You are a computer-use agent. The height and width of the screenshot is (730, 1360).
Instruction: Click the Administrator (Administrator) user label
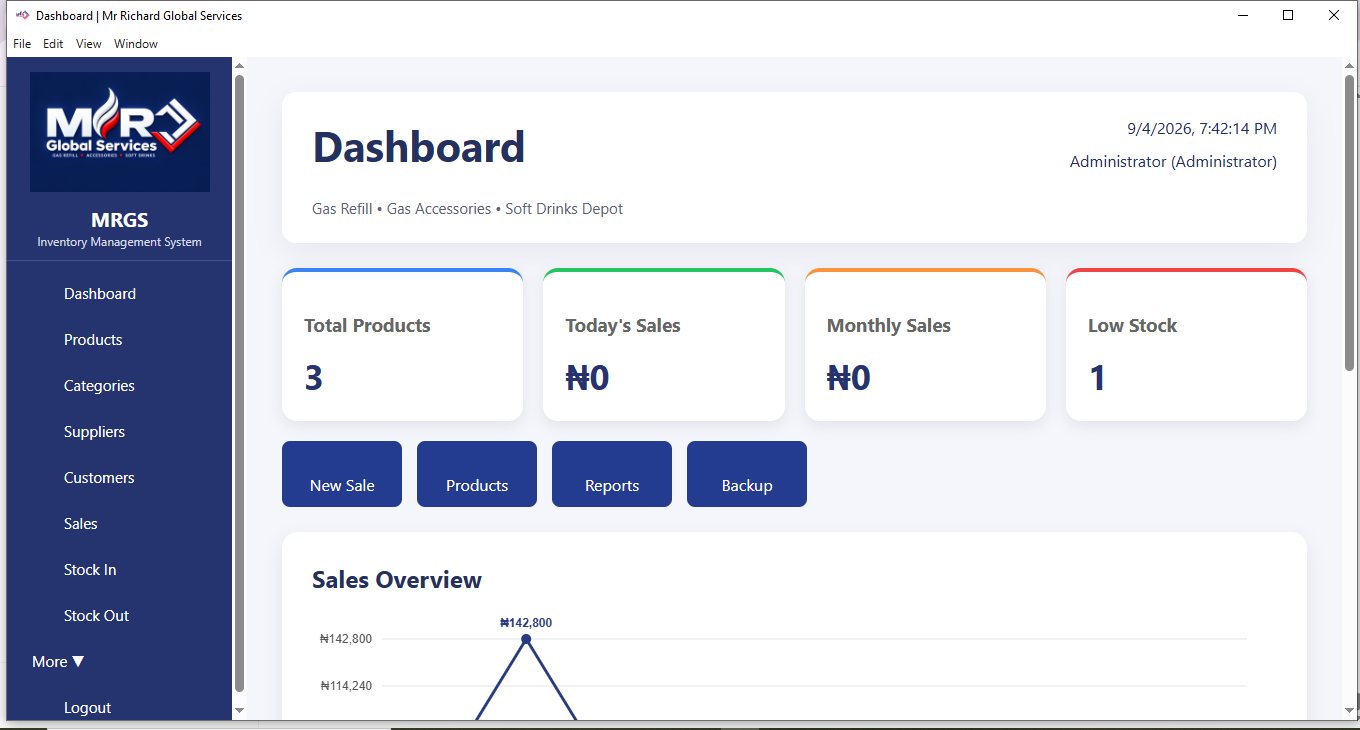tap(1173, 162)
